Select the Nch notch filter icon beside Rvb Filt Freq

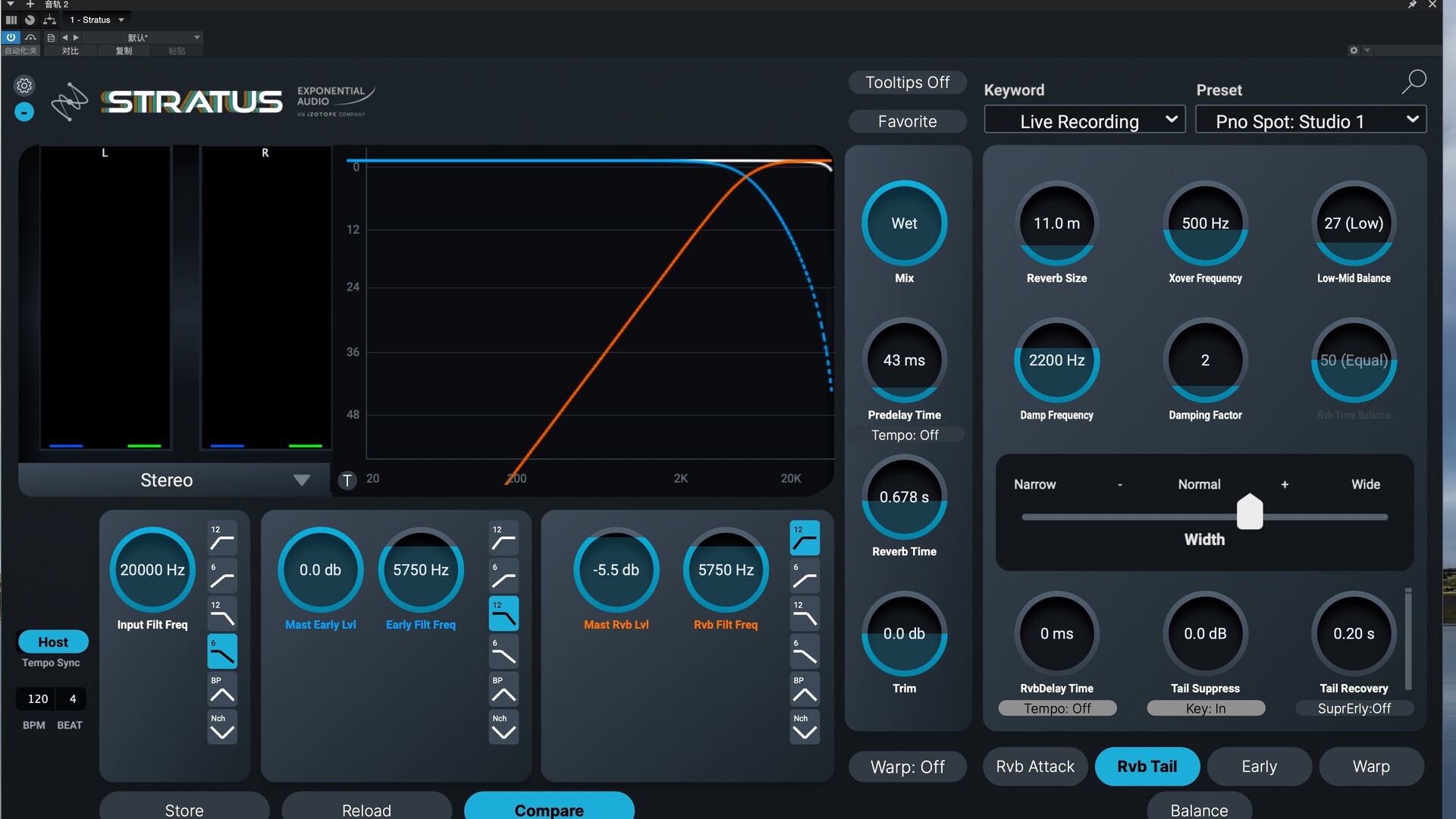pyautogui.click(x=805, y=726)
